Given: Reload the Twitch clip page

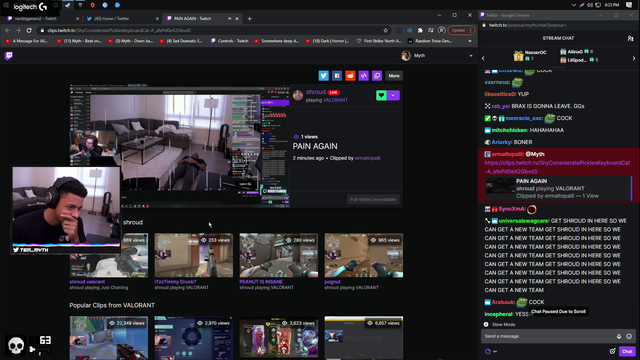Looking at the screenshot, I should click(29, 30).
